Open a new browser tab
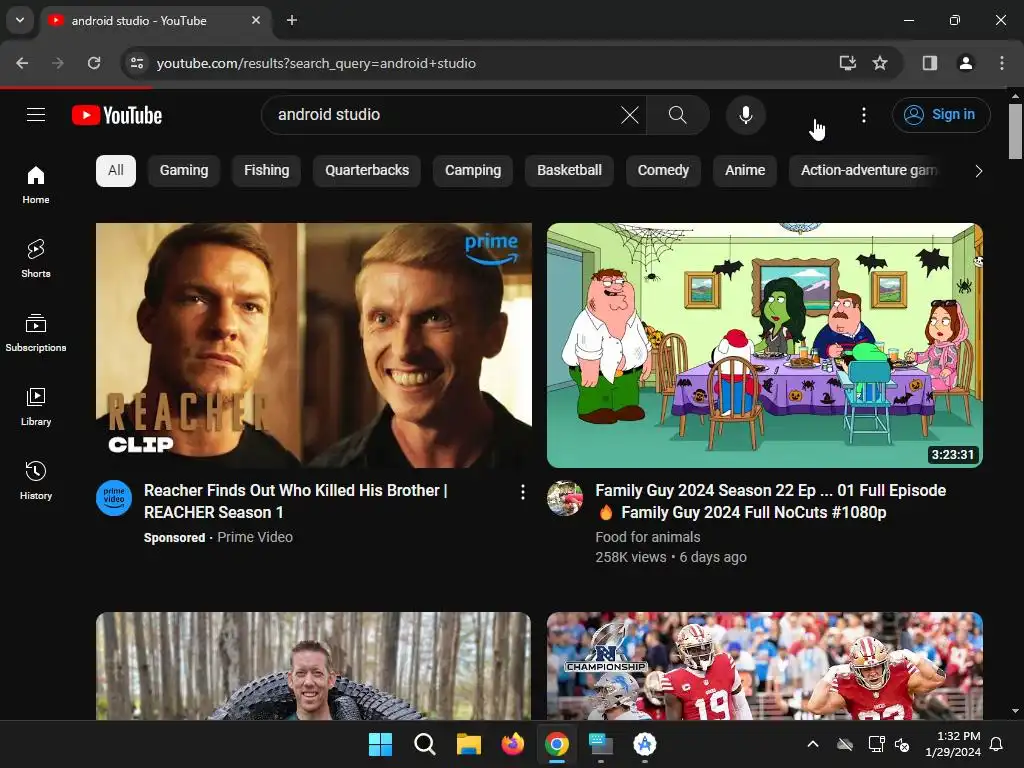Viewport: 1024px width, 768px height. tap(292, 20)
